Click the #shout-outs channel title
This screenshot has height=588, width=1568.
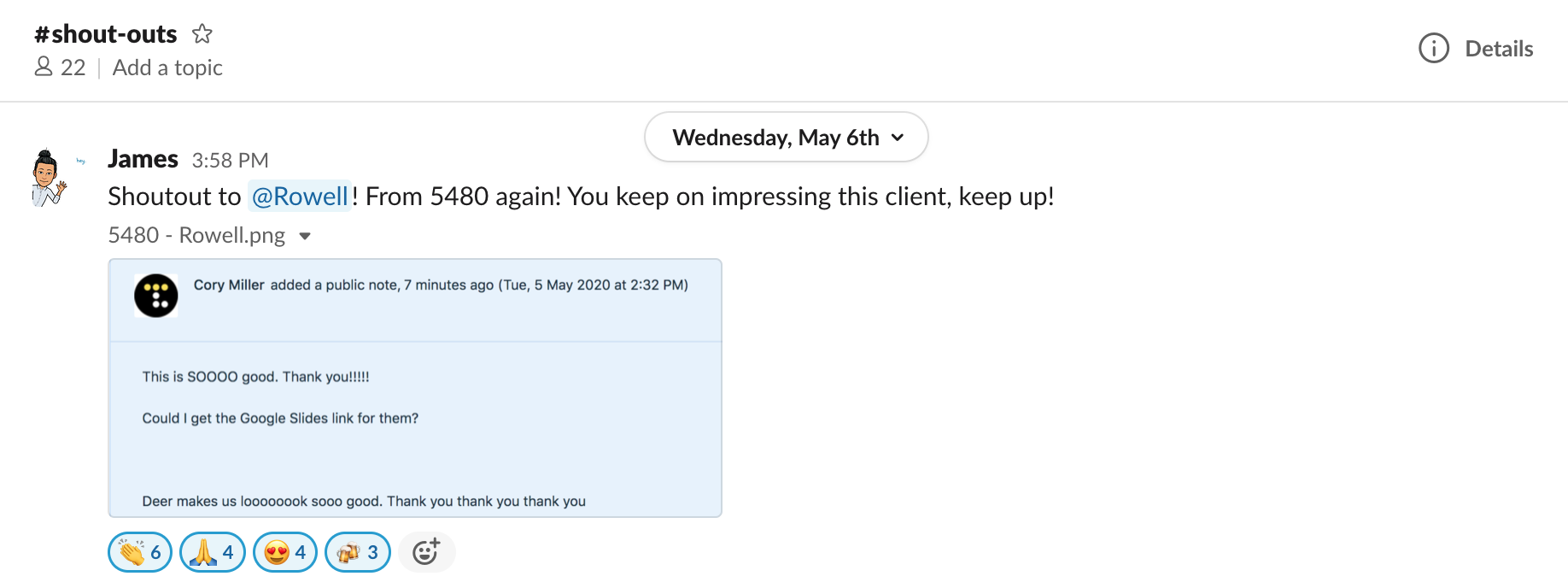pos(106,34)
